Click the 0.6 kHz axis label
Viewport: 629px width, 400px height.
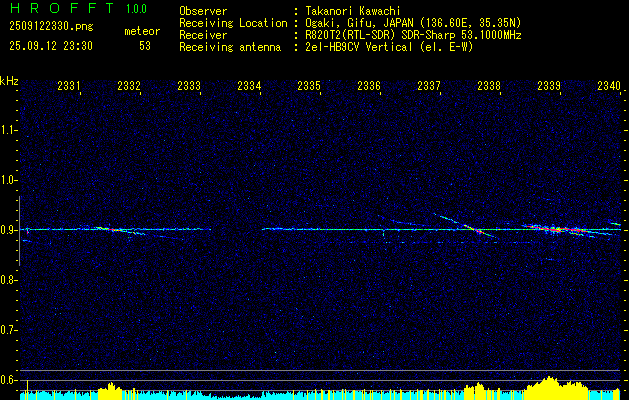tap(8, 380)
